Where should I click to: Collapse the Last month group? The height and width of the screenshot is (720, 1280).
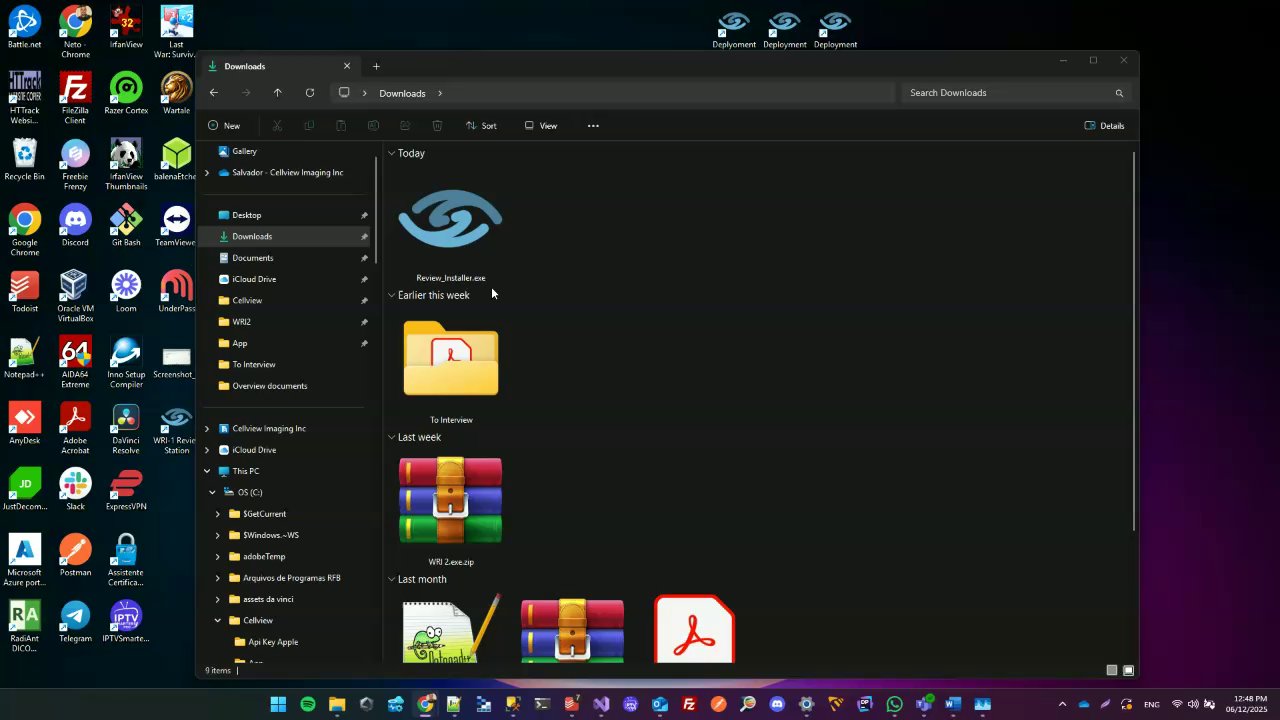[391, 579]
